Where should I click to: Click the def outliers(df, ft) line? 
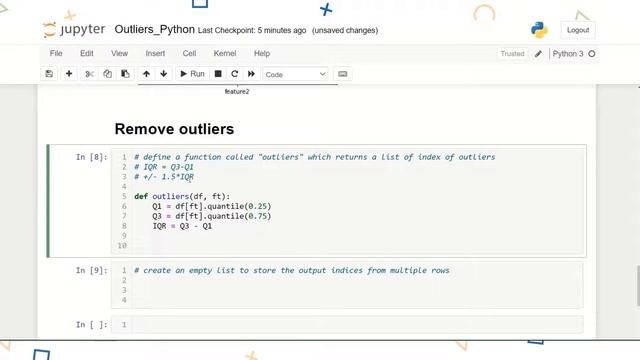coord(182,196)
